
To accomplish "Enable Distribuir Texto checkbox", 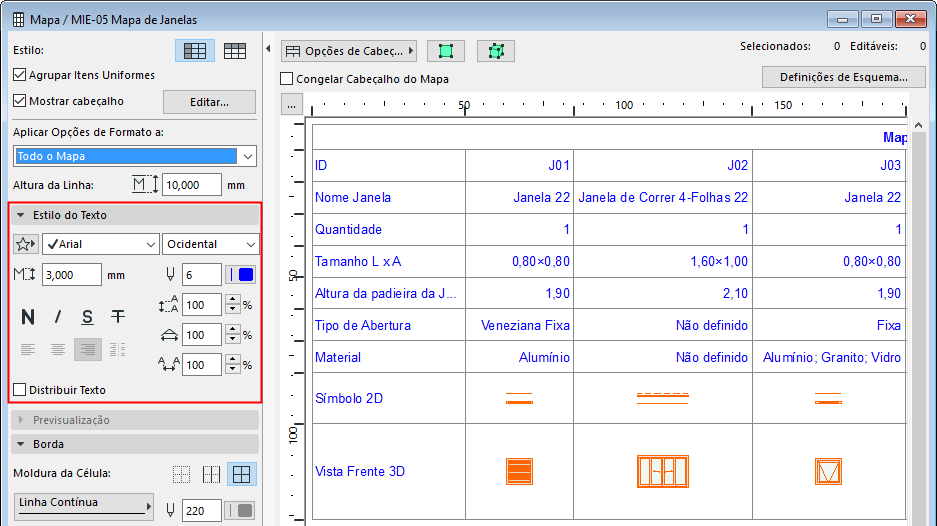I will 20,390.
